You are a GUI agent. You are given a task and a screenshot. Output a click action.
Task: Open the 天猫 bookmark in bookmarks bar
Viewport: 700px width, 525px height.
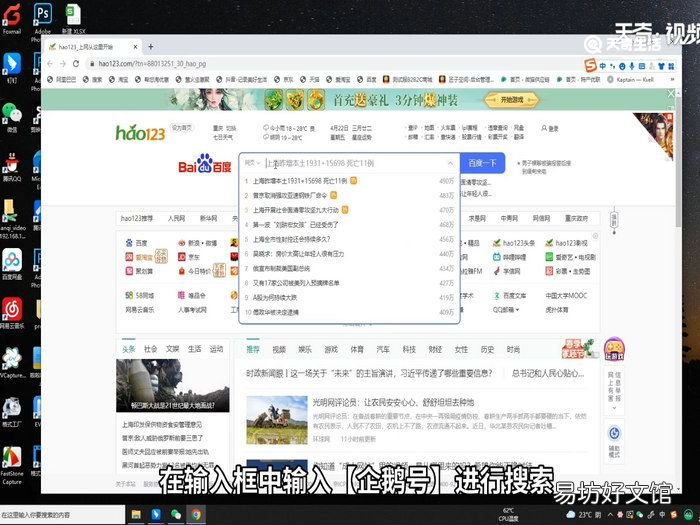coord(310,79)
